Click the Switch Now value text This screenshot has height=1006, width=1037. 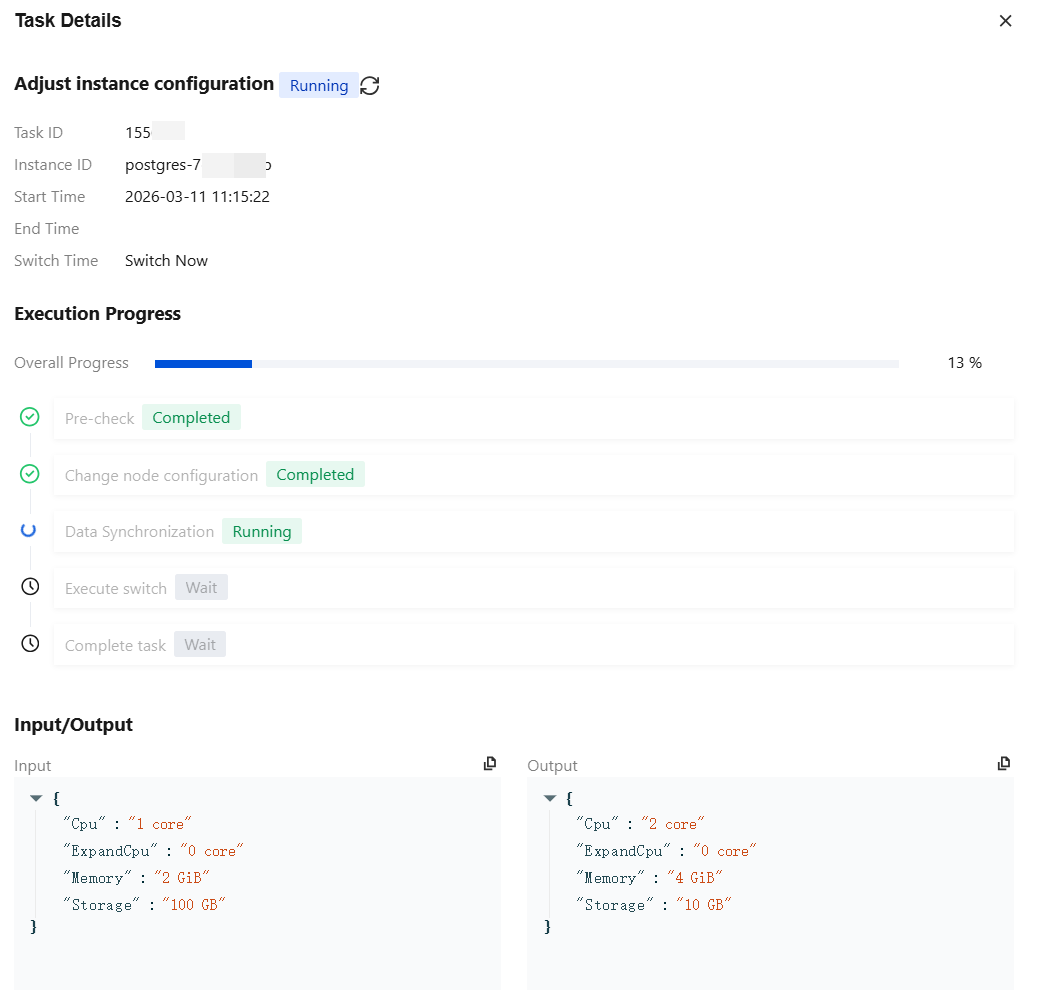(x=166, y=261)
